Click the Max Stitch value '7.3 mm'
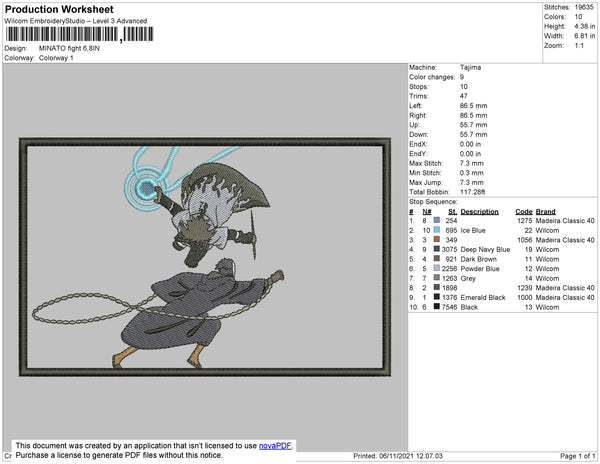 [471, 163]
